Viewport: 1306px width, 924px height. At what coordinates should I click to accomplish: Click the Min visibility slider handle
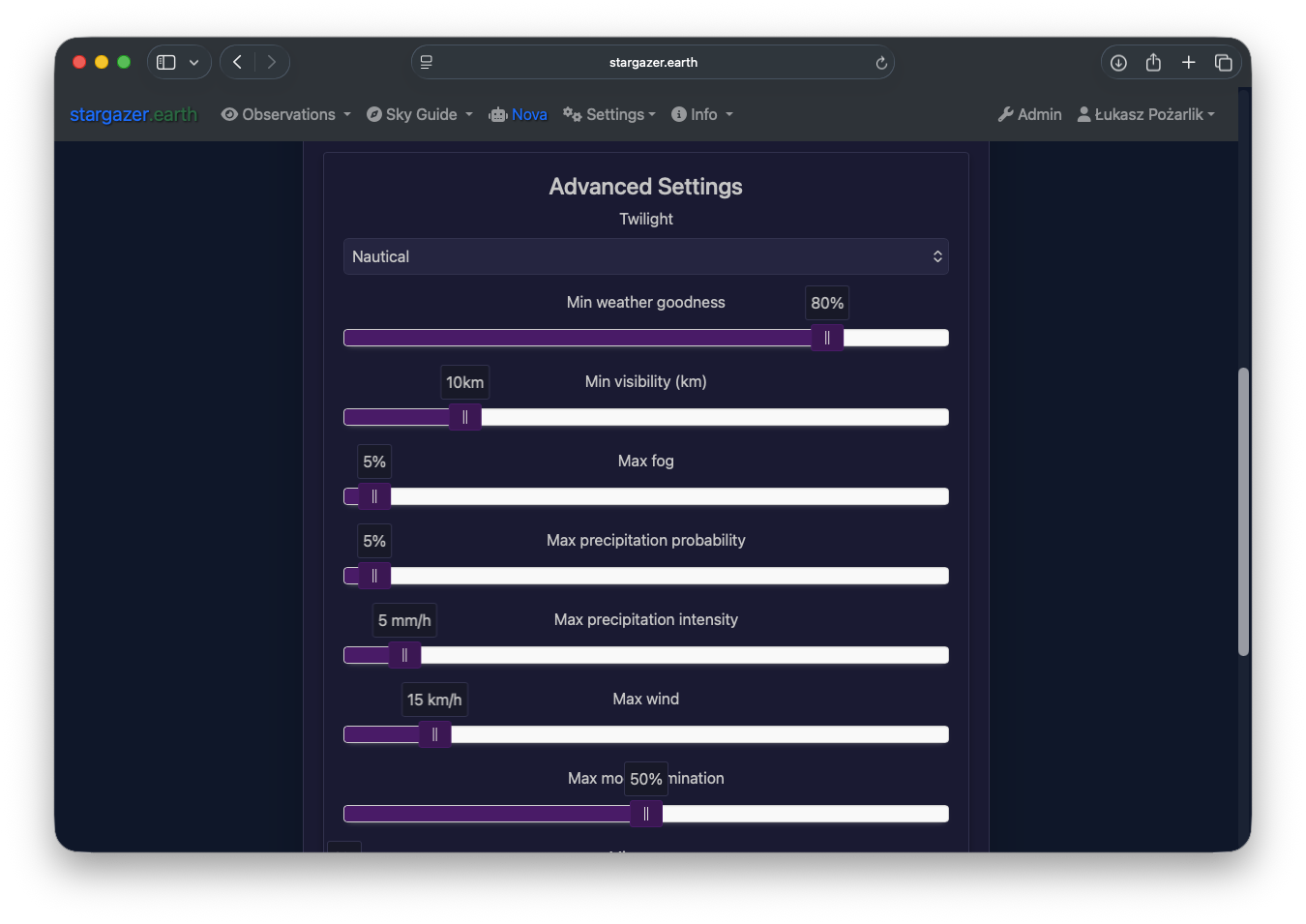point(465,417)
